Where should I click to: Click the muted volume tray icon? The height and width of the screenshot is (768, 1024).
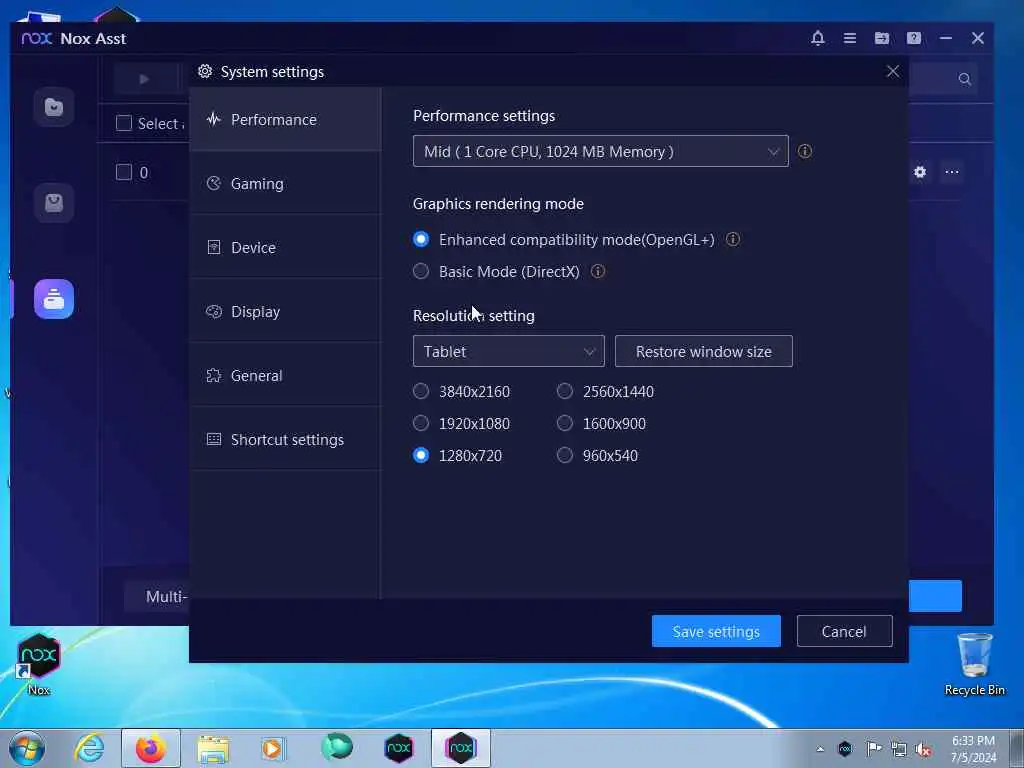pos(923,749)
